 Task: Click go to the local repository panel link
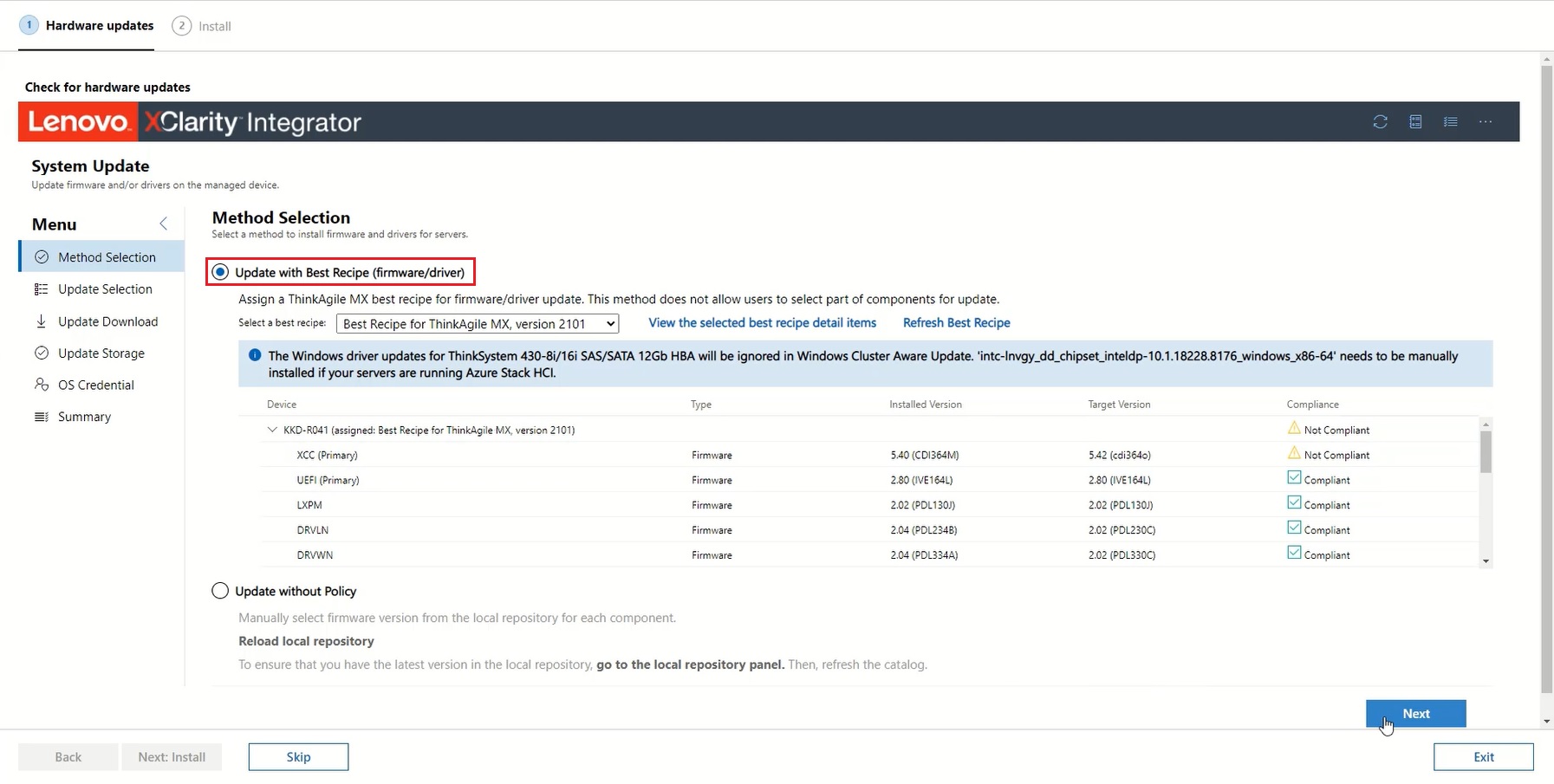click(x=690, y=664)
